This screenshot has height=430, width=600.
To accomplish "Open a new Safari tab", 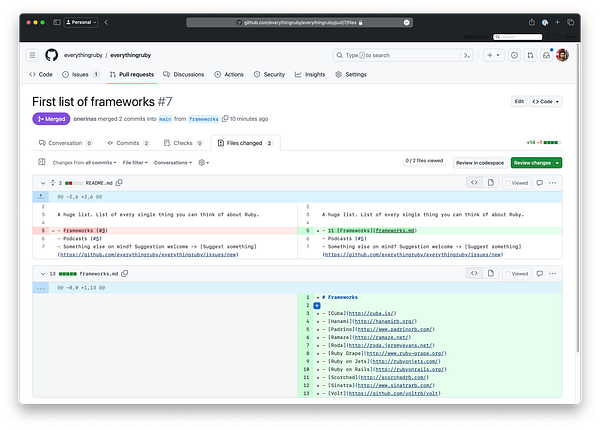I will pyautogui.click(x=558, y=22).
